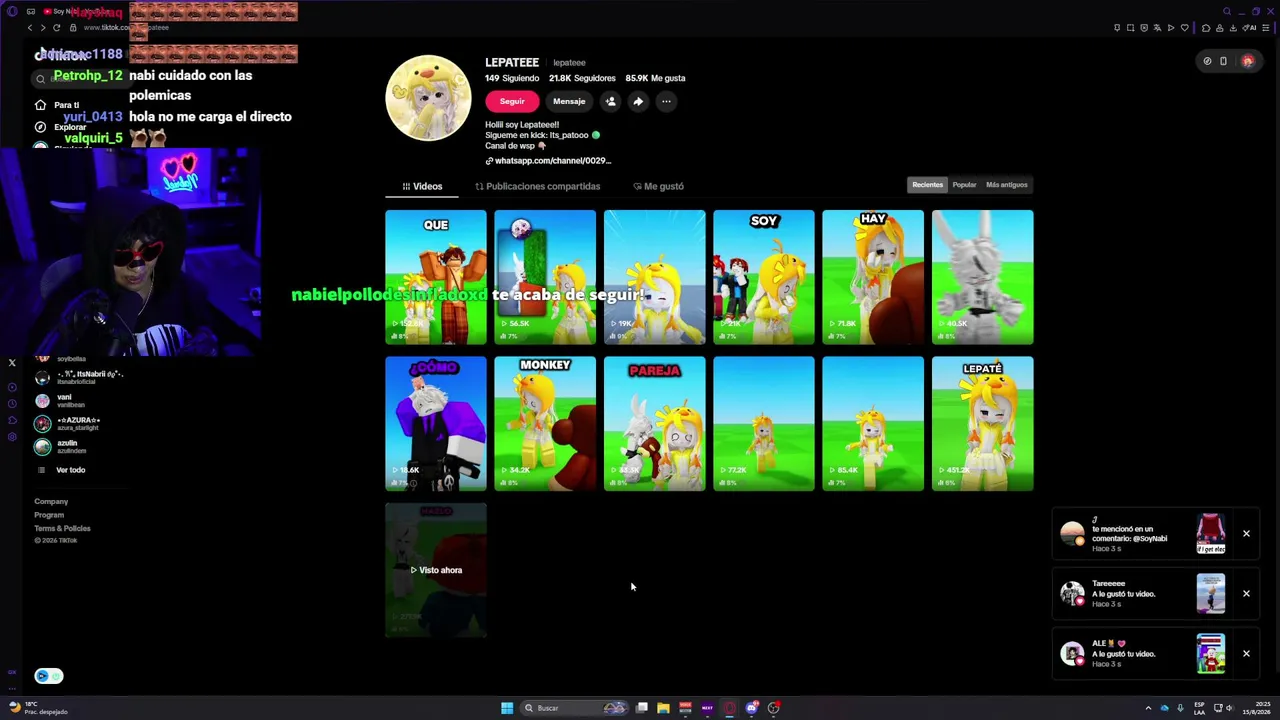Open ALE notification video thumbnail

tap(1211, 654)
